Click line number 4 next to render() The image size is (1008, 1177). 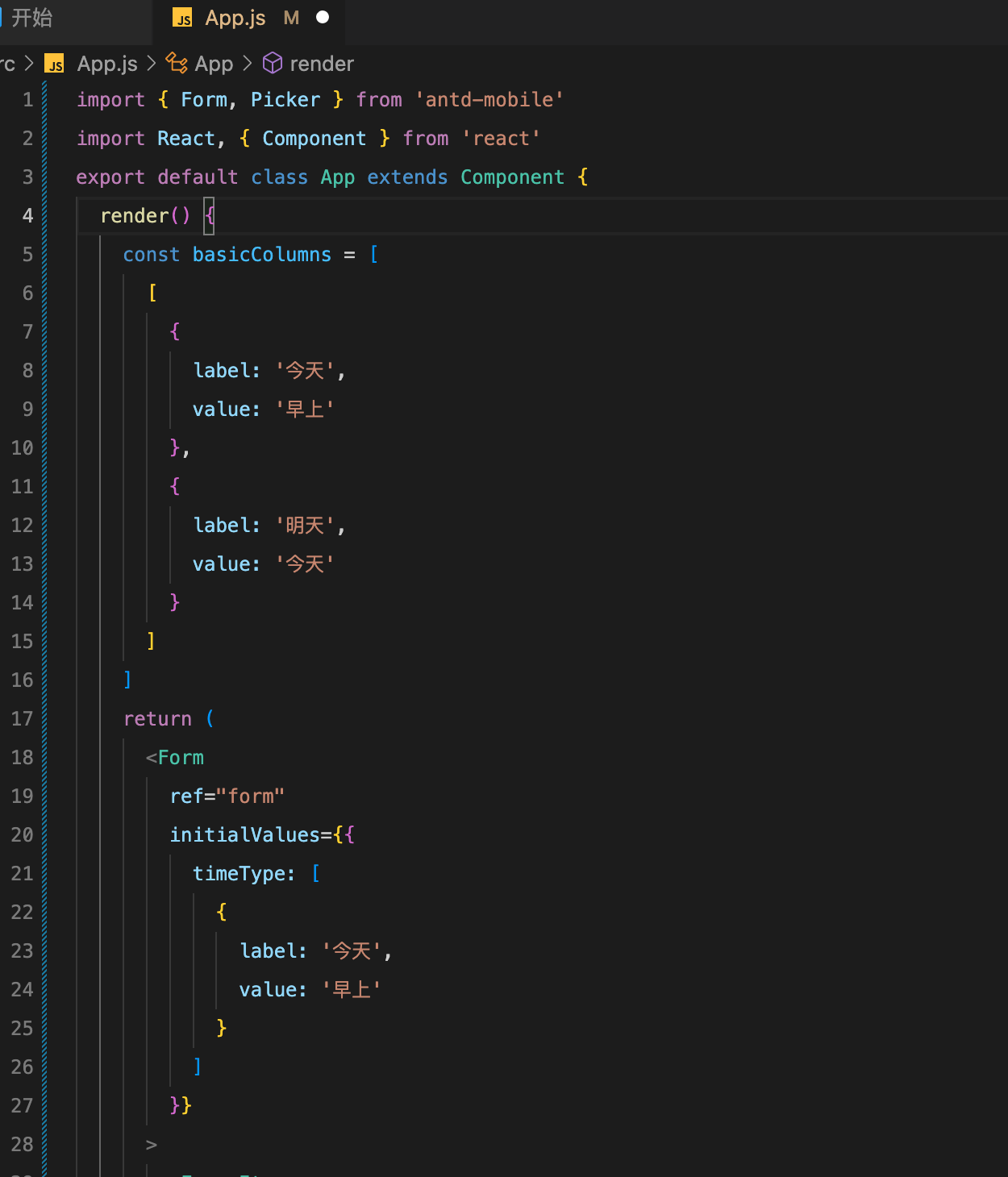pos(27,215)
